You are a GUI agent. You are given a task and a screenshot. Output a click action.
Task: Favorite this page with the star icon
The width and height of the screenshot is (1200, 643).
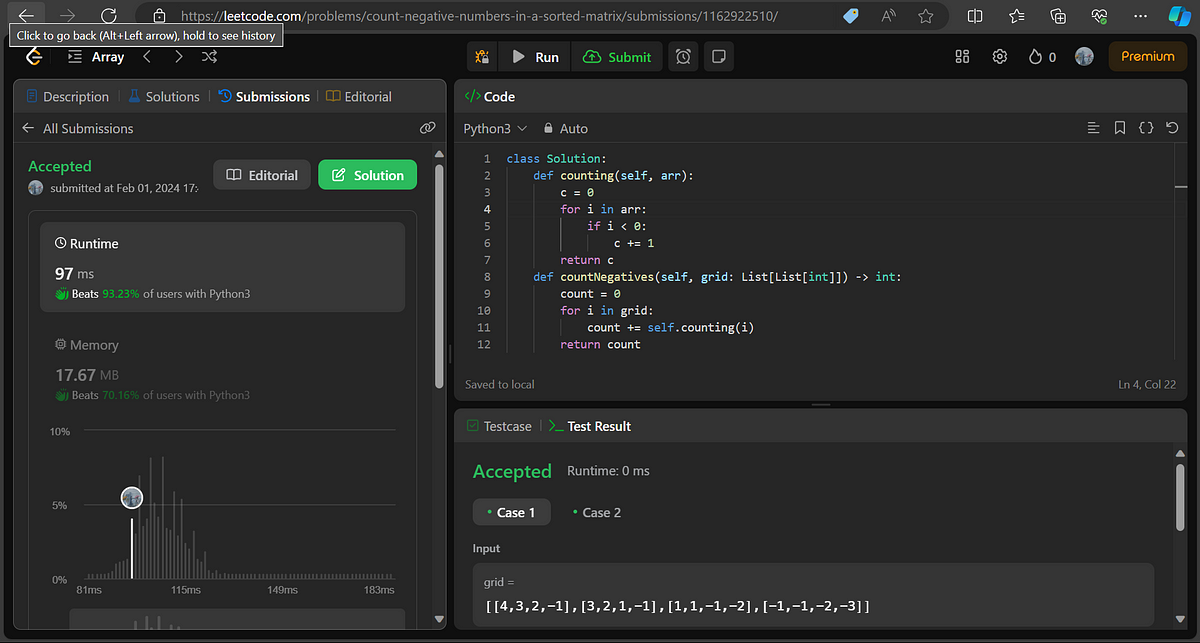[x=926, y=16]
